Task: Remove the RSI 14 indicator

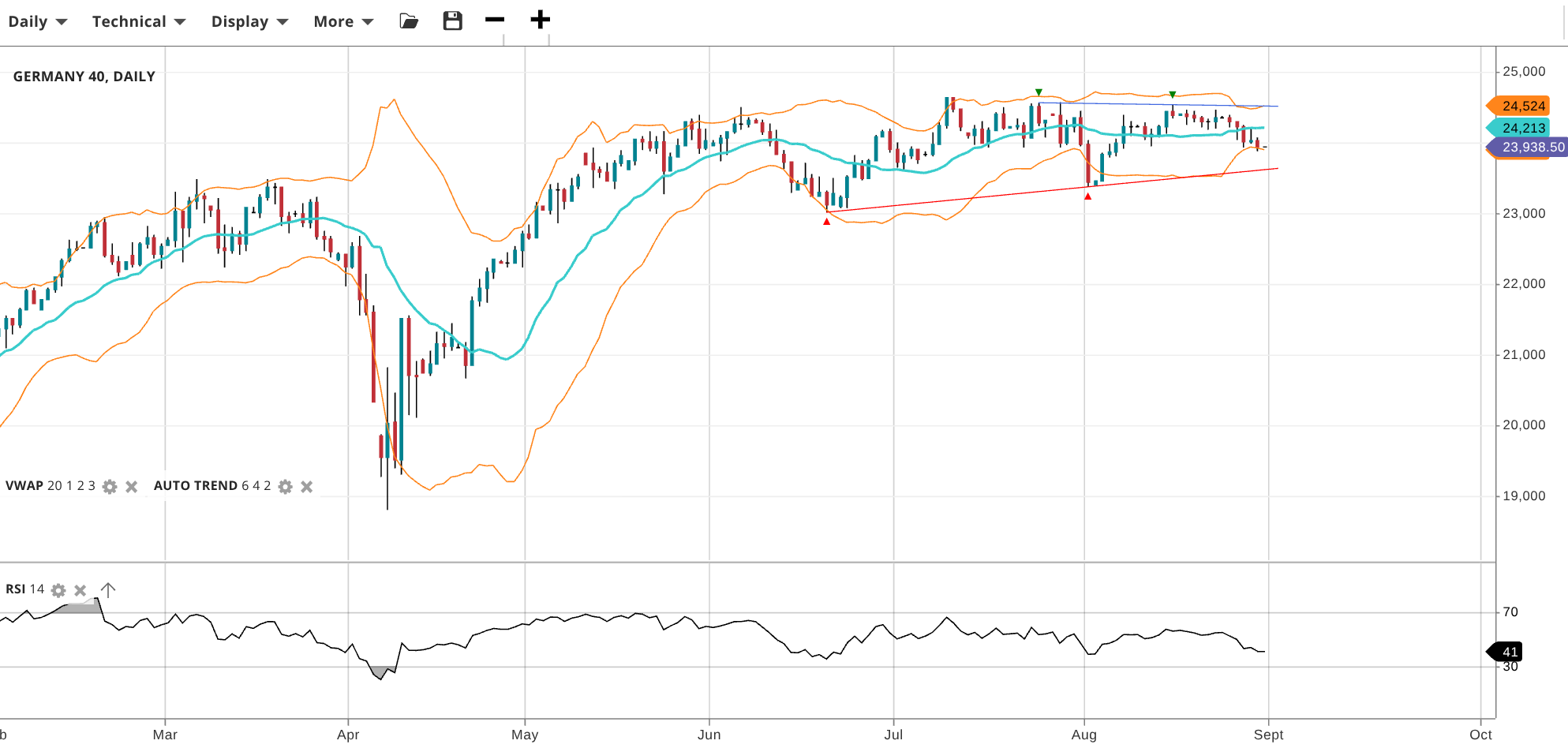Action: pos(80,590)
